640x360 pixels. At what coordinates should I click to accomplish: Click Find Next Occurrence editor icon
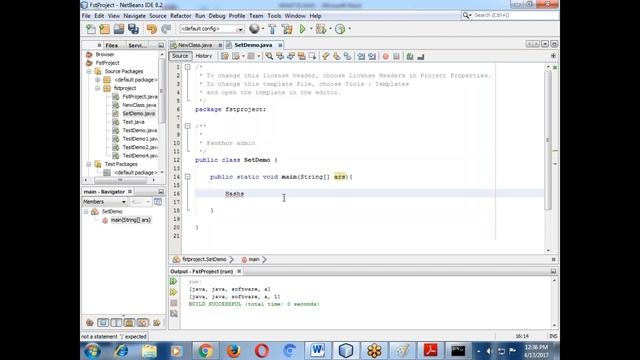[291, 56]
